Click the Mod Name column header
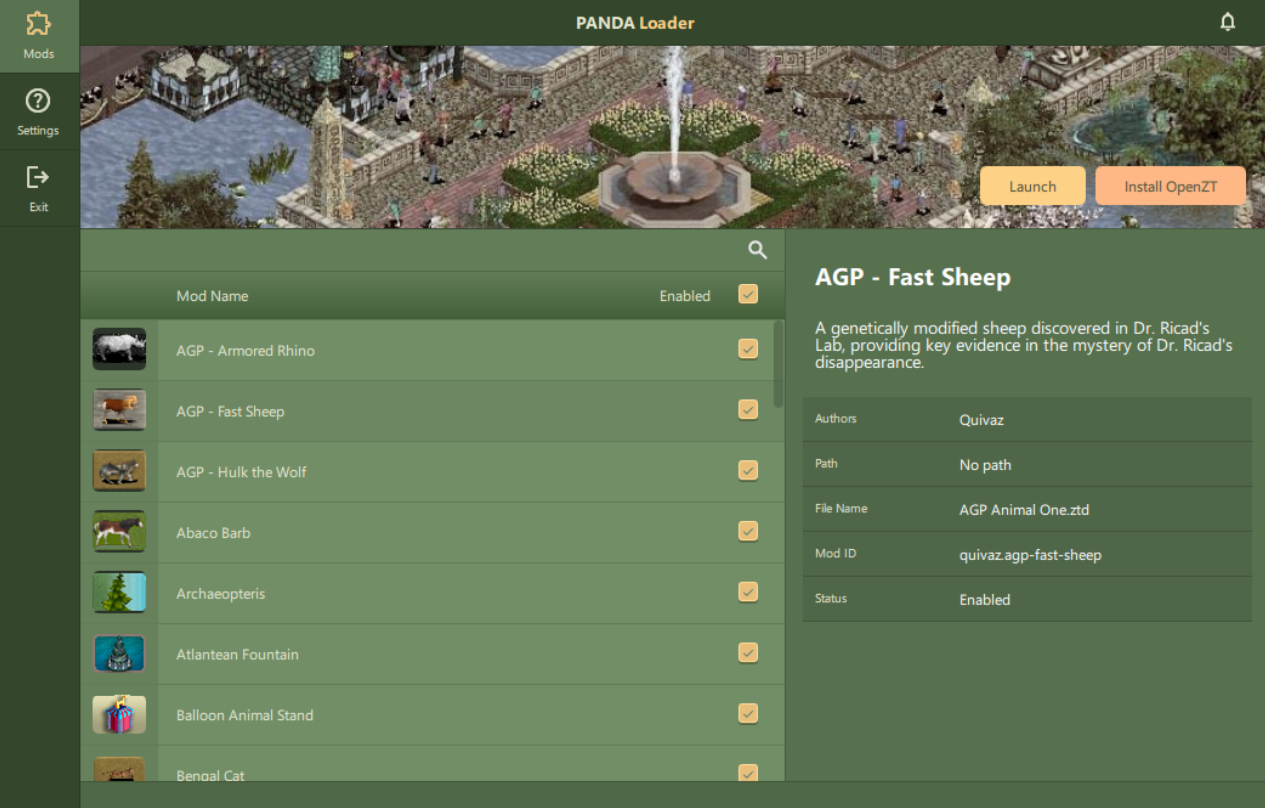 tap(212, 296)
